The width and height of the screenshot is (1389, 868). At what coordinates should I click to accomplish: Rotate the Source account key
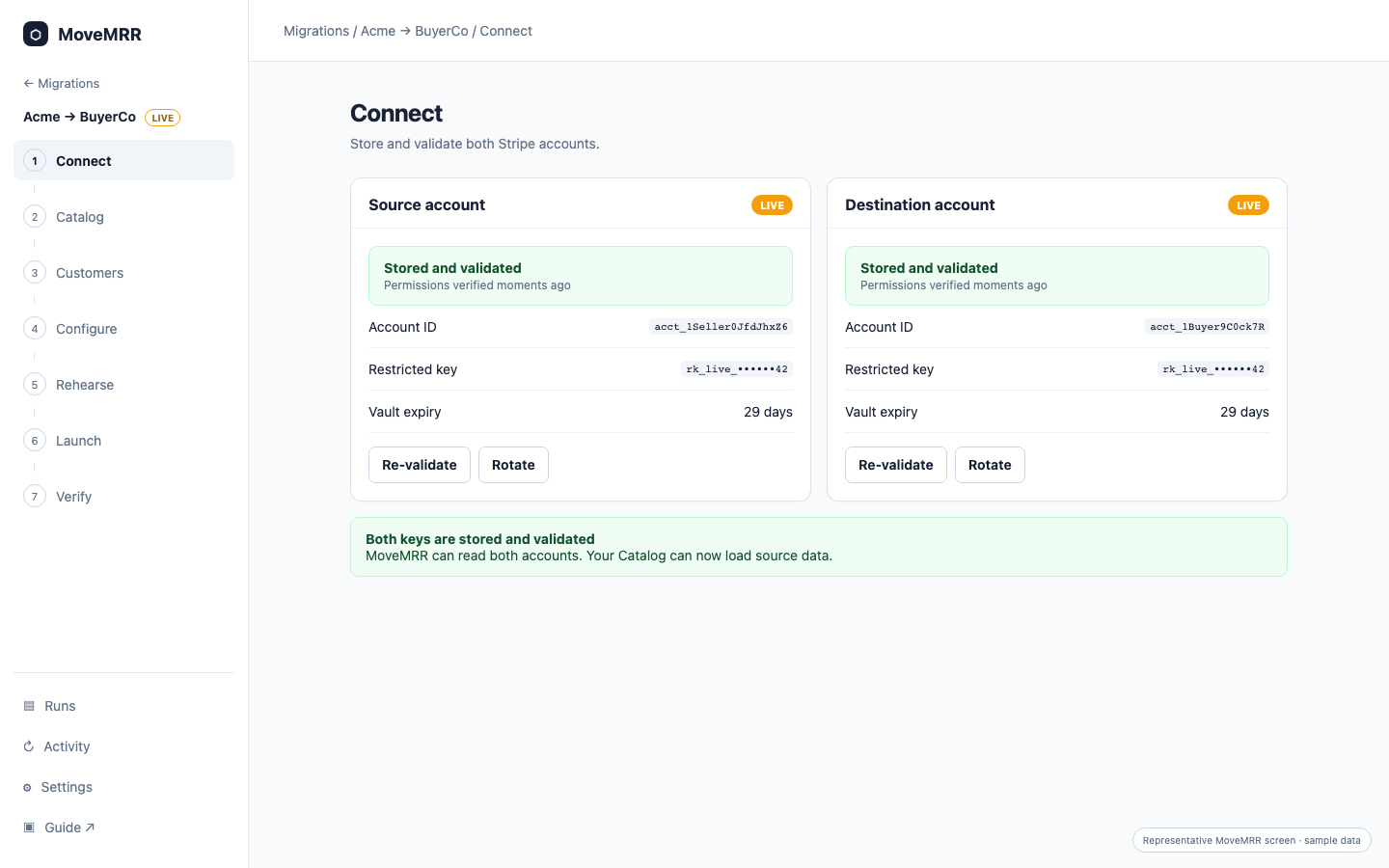(513, 465)
